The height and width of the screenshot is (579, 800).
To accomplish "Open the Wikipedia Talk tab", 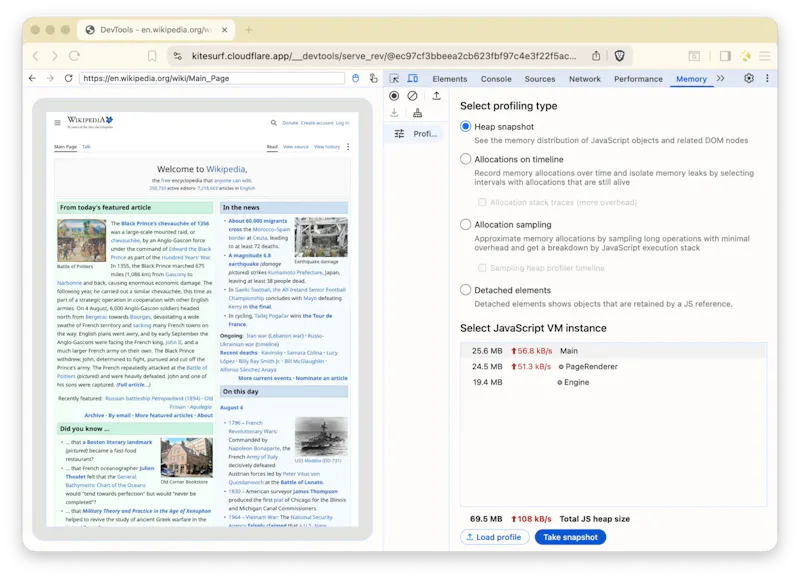I will [86, 147].
